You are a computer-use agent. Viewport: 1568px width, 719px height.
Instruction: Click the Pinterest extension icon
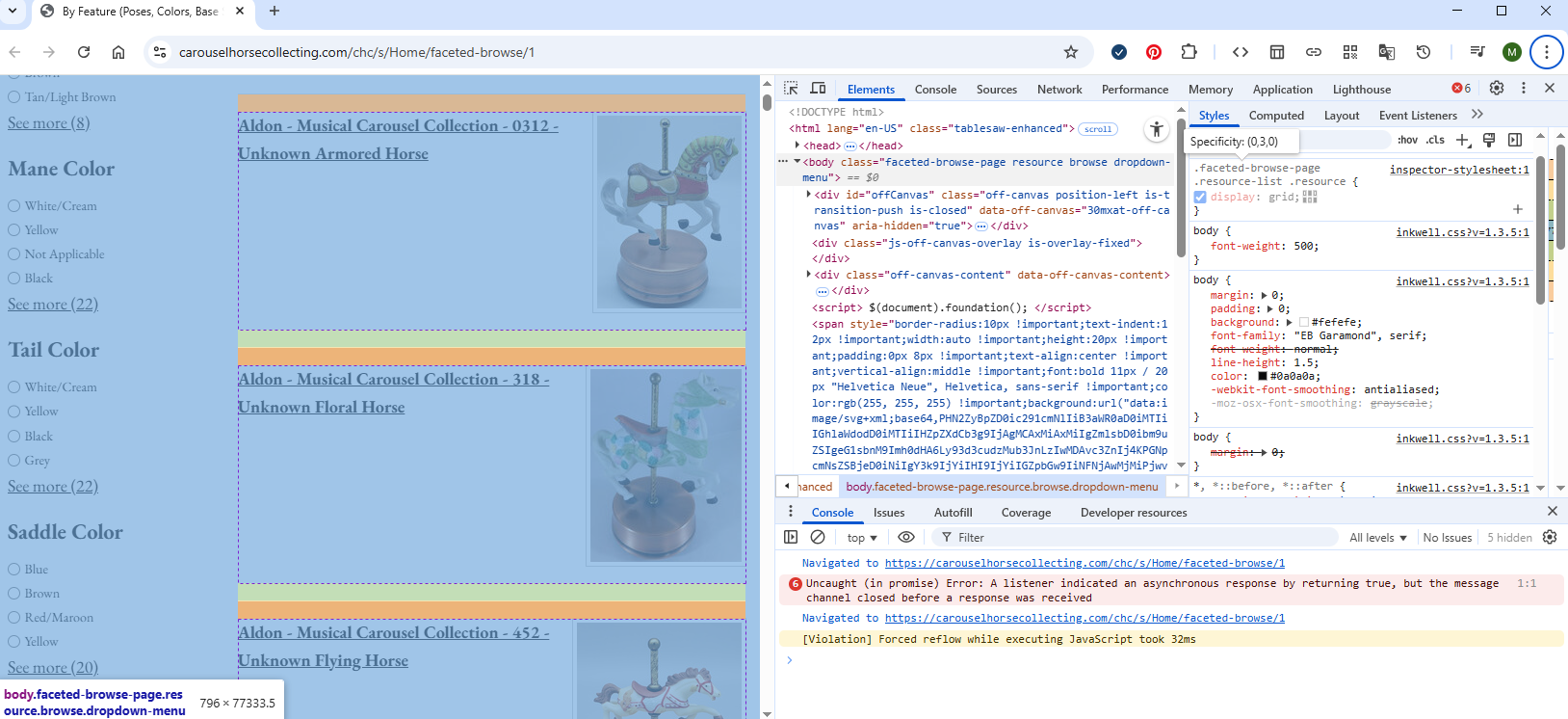(x=1154, y=52)
